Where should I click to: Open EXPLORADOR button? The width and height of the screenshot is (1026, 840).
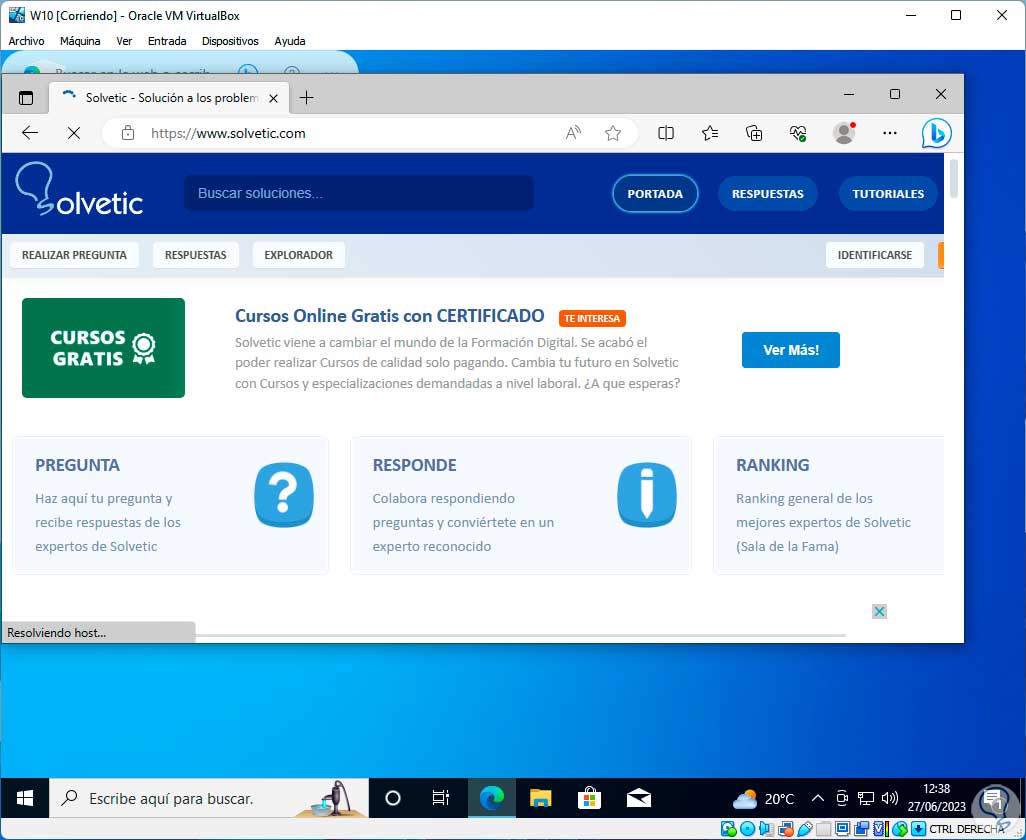click(x=298, y=255)
